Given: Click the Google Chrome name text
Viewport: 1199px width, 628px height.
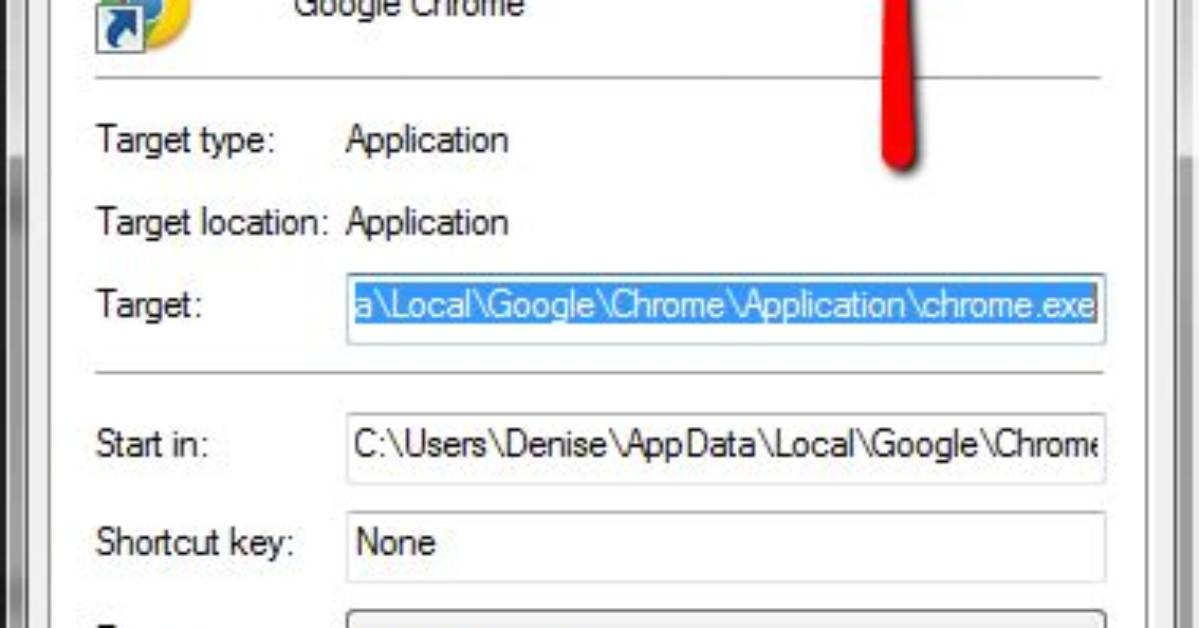Looking at the screenshot, I should [409, 9].
